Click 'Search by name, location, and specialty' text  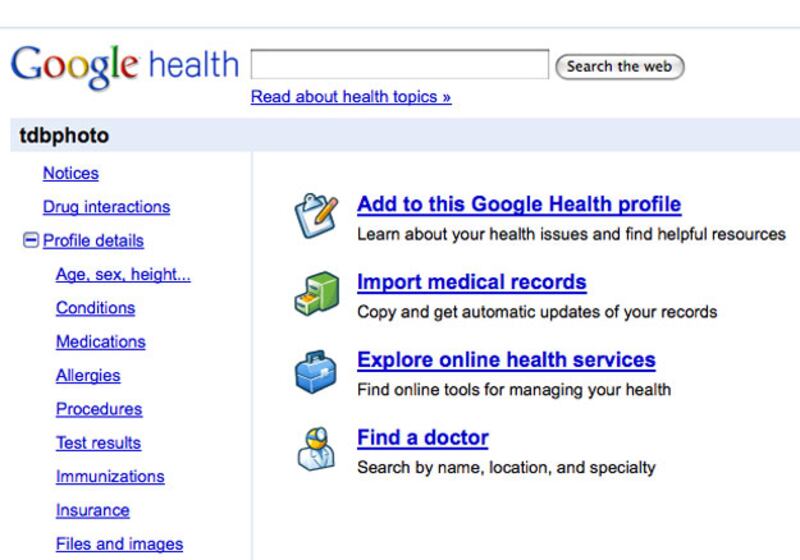(x=506, y=467)
